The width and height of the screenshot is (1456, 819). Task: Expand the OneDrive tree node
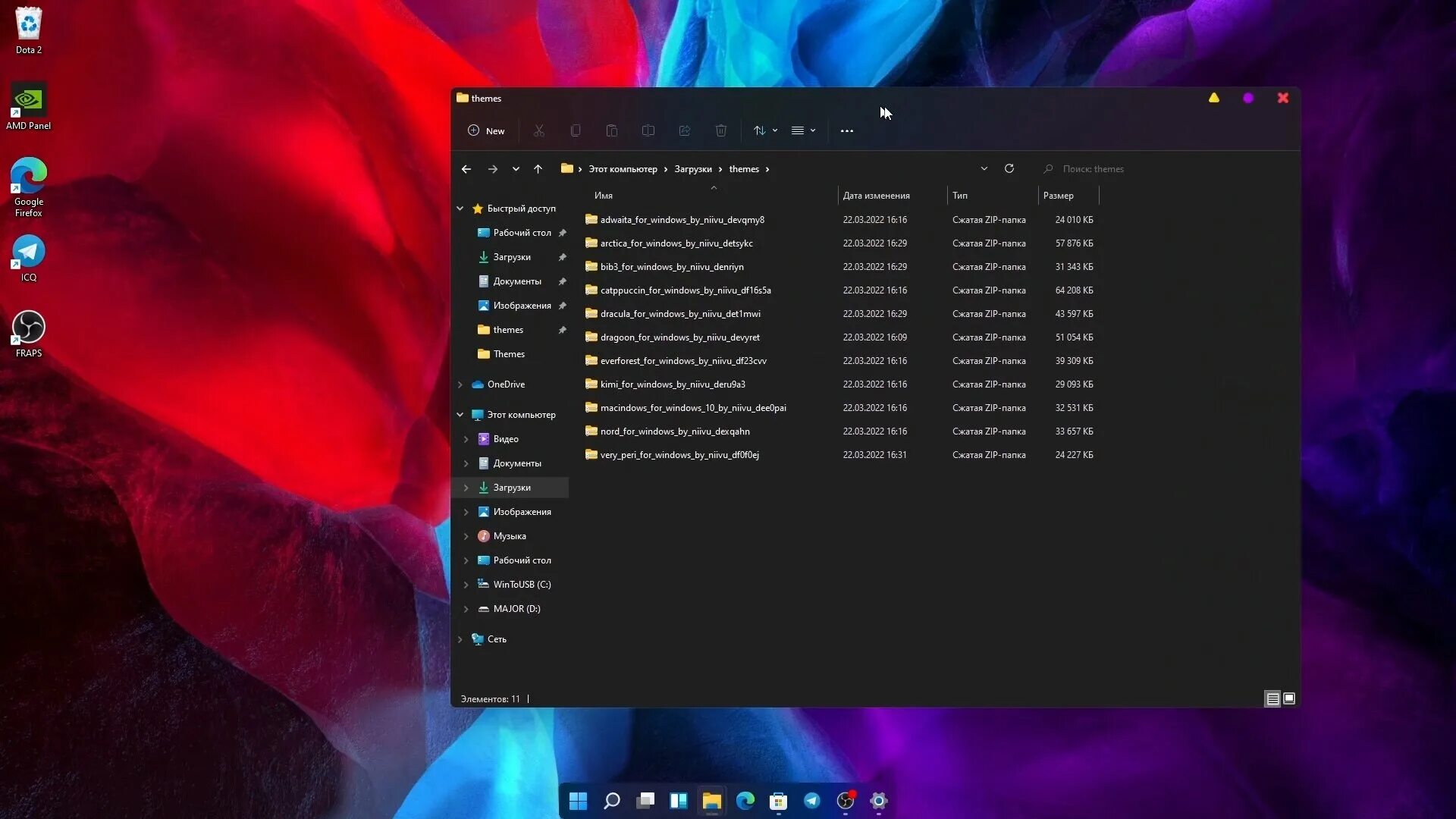pyautogui.click(x=460, y=384)
